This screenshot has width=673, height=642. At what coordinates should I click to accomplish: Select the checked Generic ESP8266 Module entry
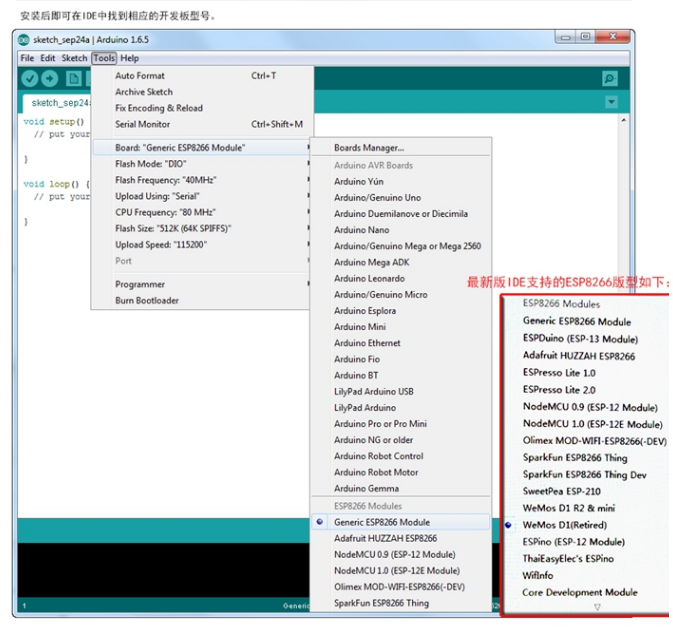tap(400, 522)
